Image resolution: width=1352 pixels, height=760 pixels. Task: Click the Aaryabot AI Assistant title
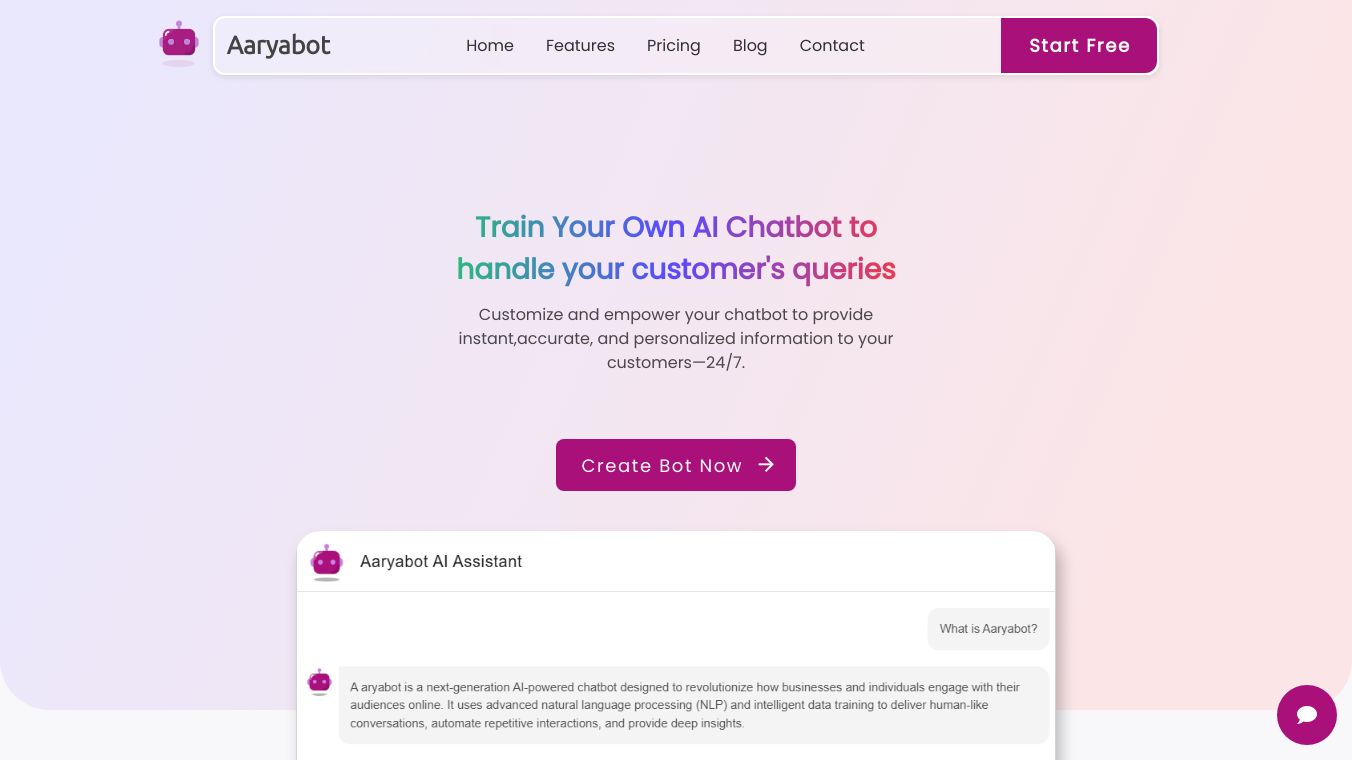coord(441,562)
